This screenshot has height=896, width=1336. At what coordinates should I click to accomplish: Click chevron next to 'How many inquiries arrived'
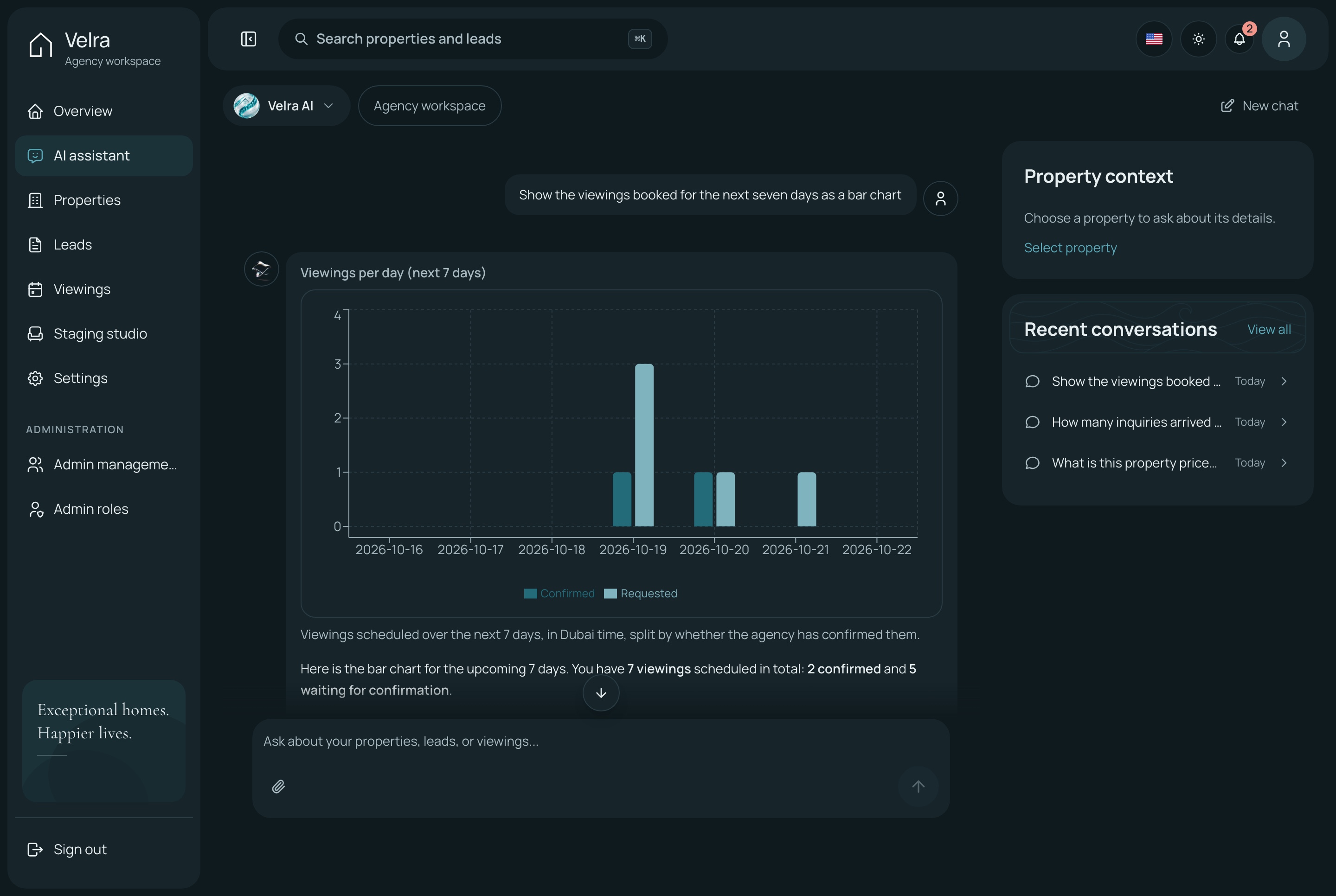coord(1284,422)
